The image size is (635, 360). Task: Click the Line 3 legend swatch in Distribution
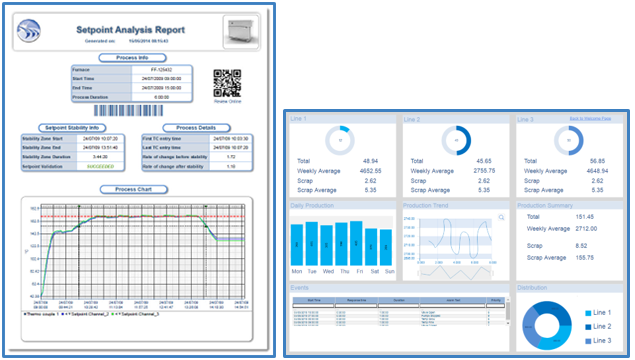point(588,341)
